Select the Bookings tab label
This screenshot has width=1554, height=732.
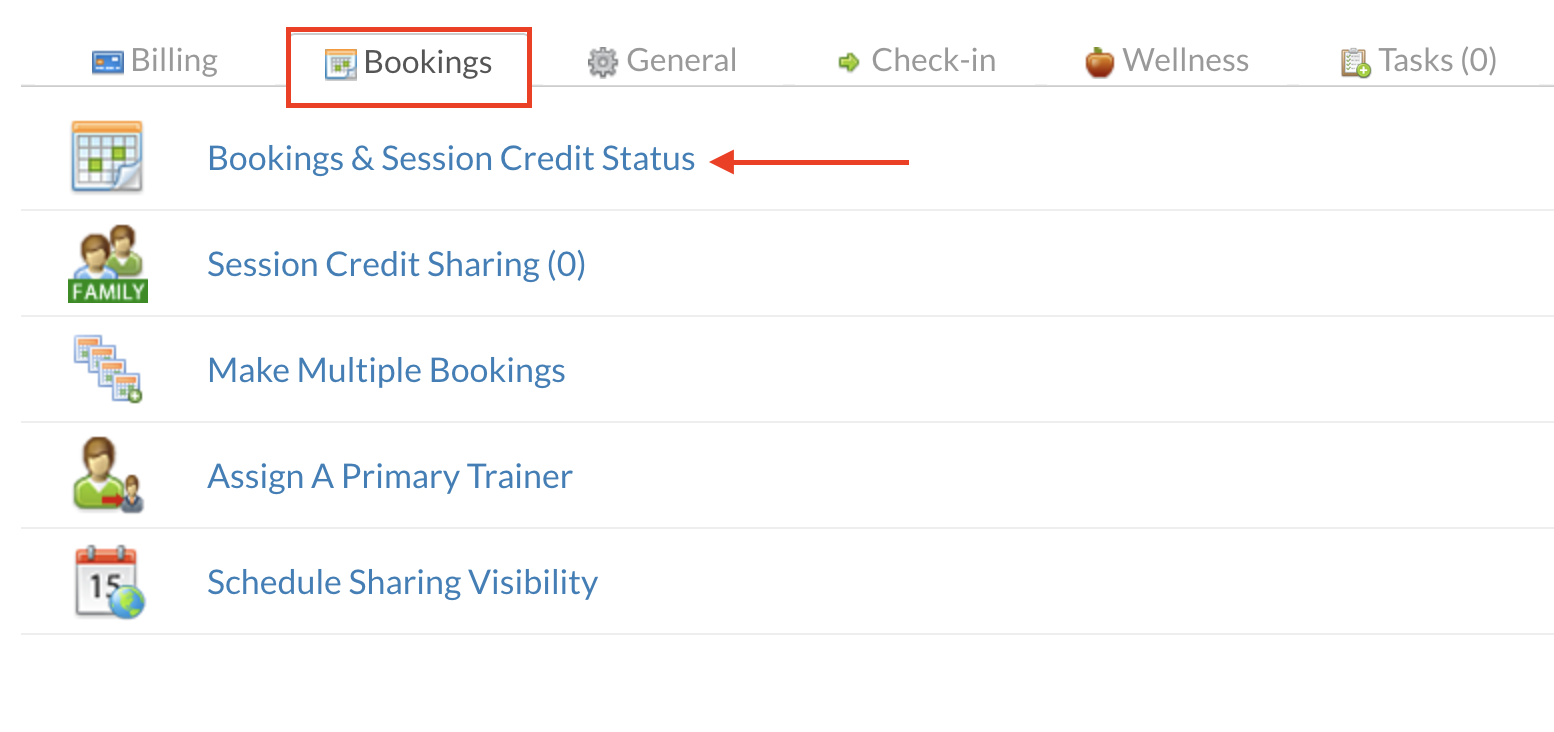(428, 62)
